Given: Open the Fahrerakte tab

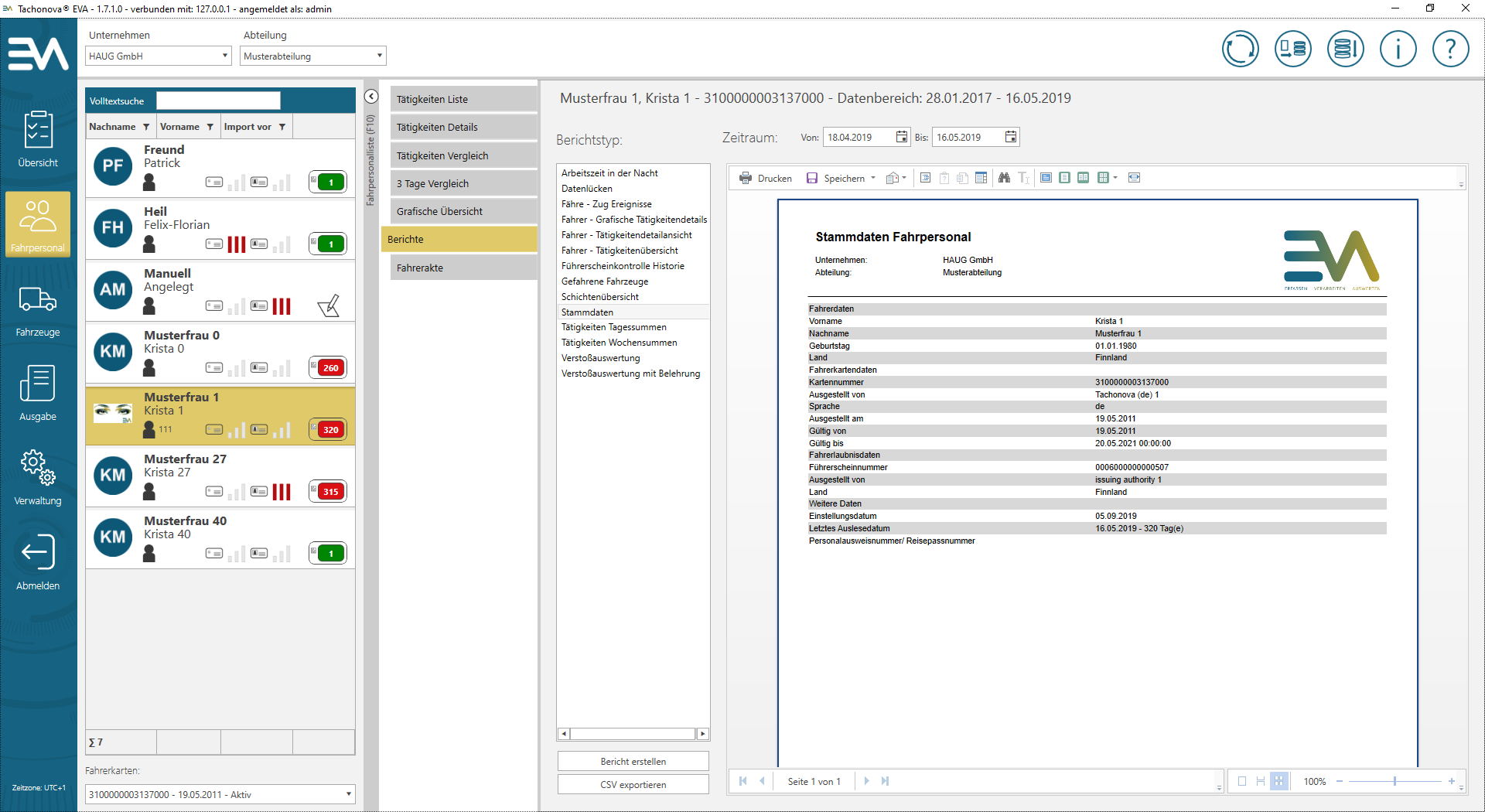Looking at the screenshot, I should tap(463, 268).
